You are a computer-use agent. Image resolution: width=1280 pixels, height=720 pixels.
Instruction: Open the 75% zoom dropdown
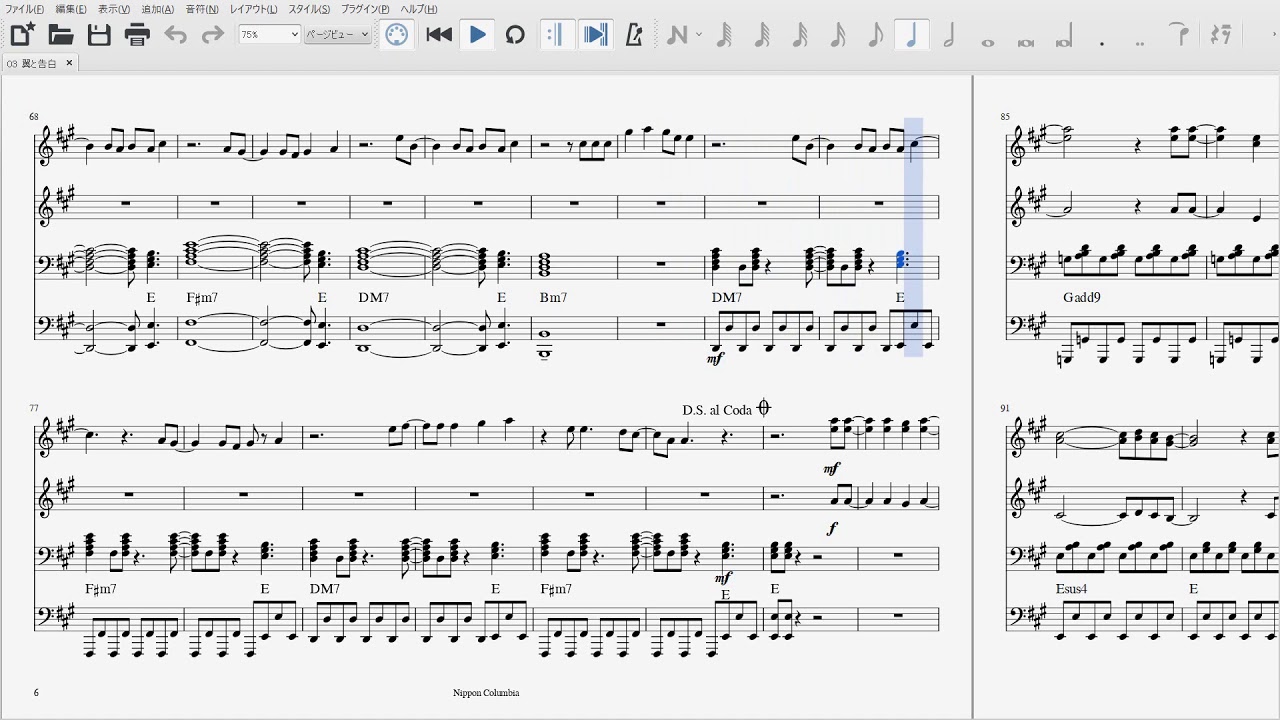pos(269,34)
